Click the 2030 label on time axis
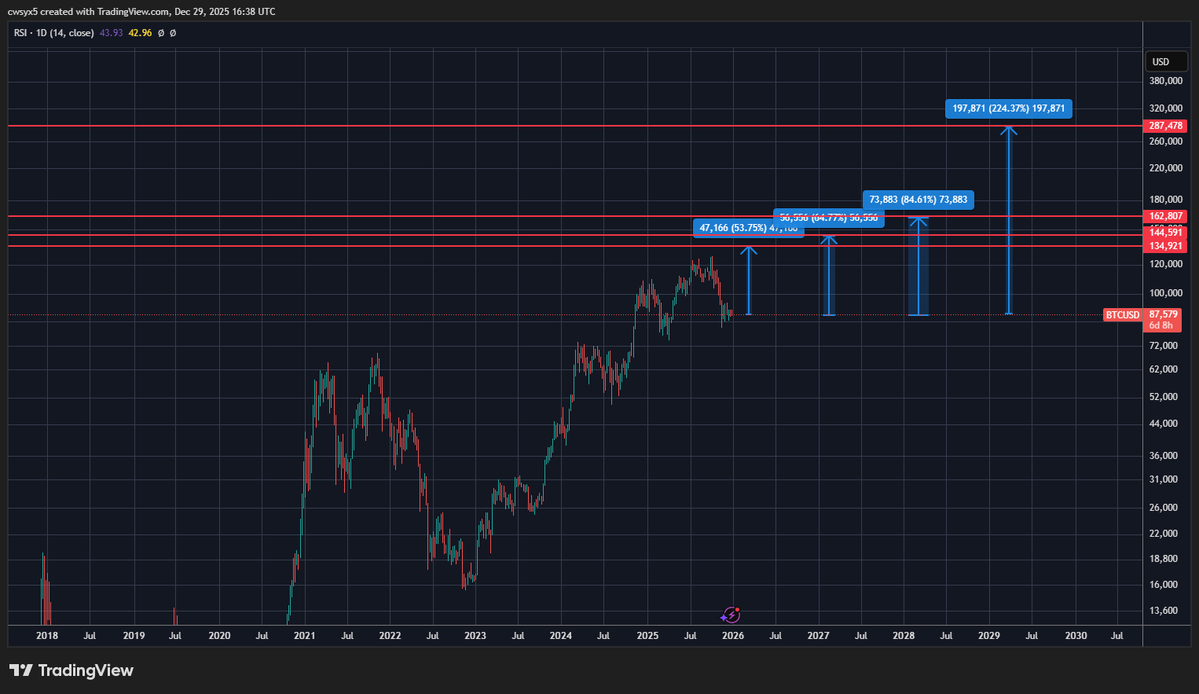Image resolution: width=1199 pixels, height=694 pixels. (x=1076, y=635)
